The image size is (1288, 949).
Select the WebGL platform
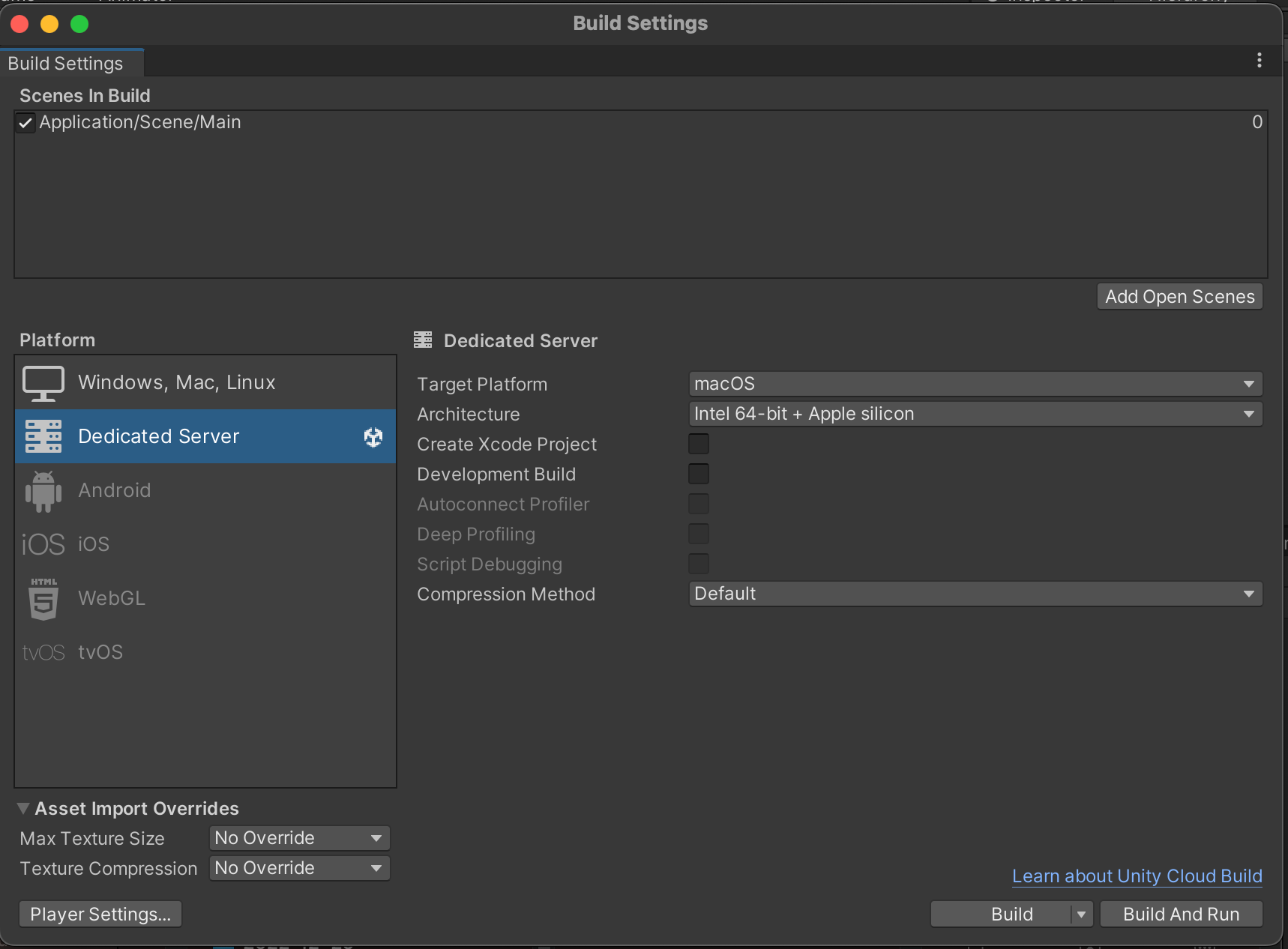tap(205, 598)
